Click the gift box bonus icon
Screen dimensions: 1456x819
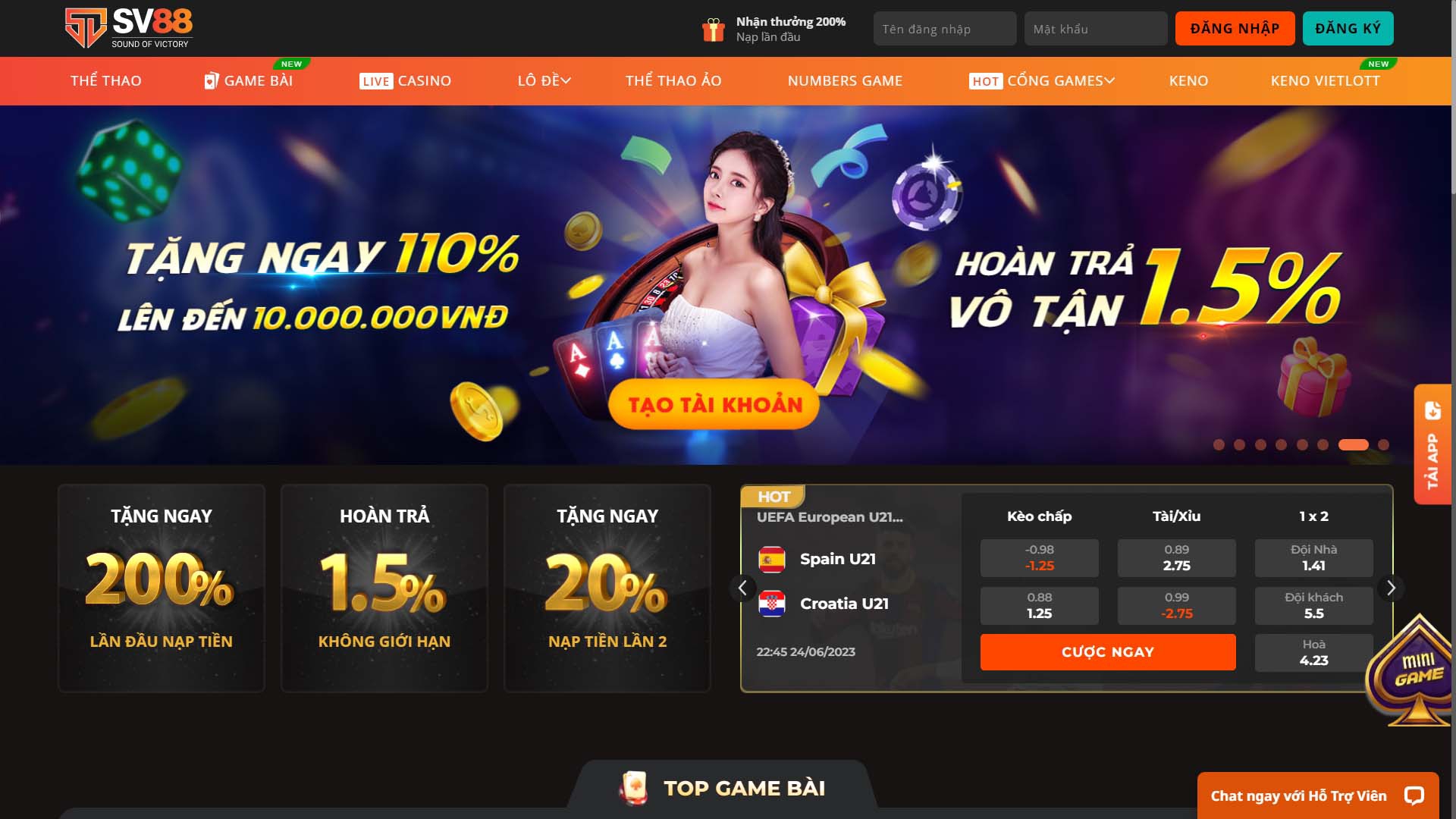[713, 30]
